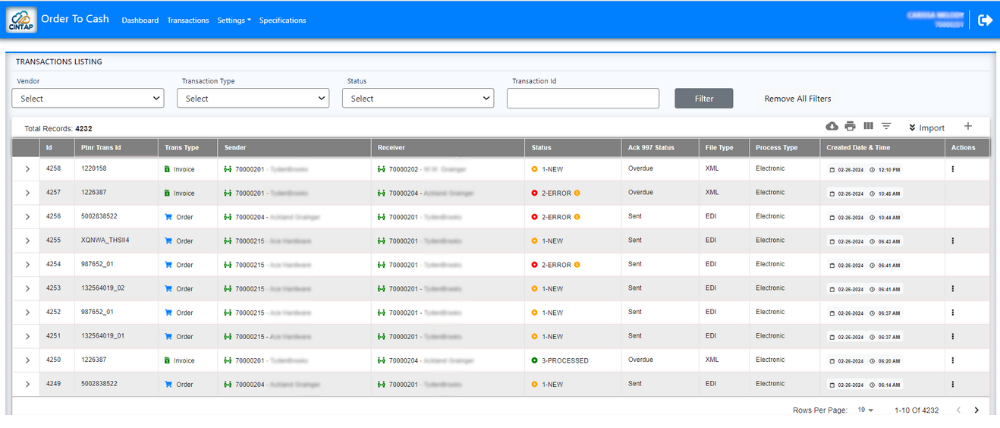Sort by the Status column header

pyautogui.click(x=541, y=147)
